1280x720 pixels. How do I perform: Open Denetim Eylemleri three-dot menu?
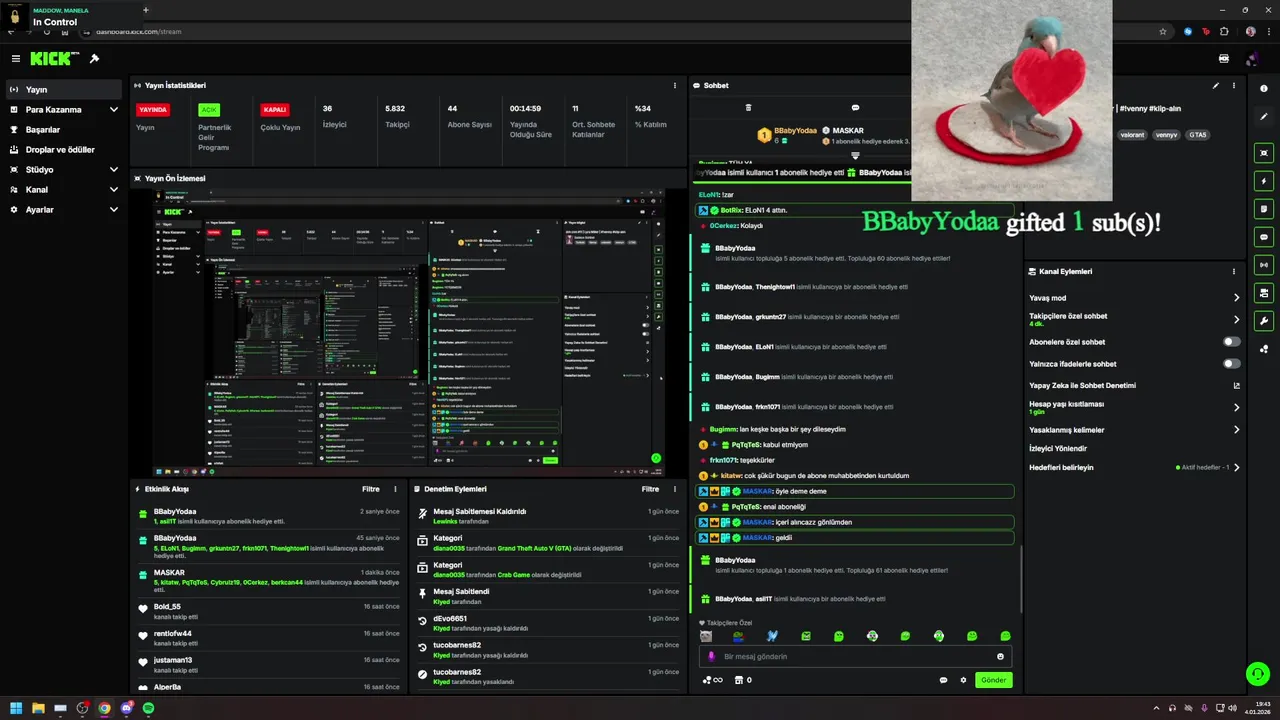tap(675, 489)
